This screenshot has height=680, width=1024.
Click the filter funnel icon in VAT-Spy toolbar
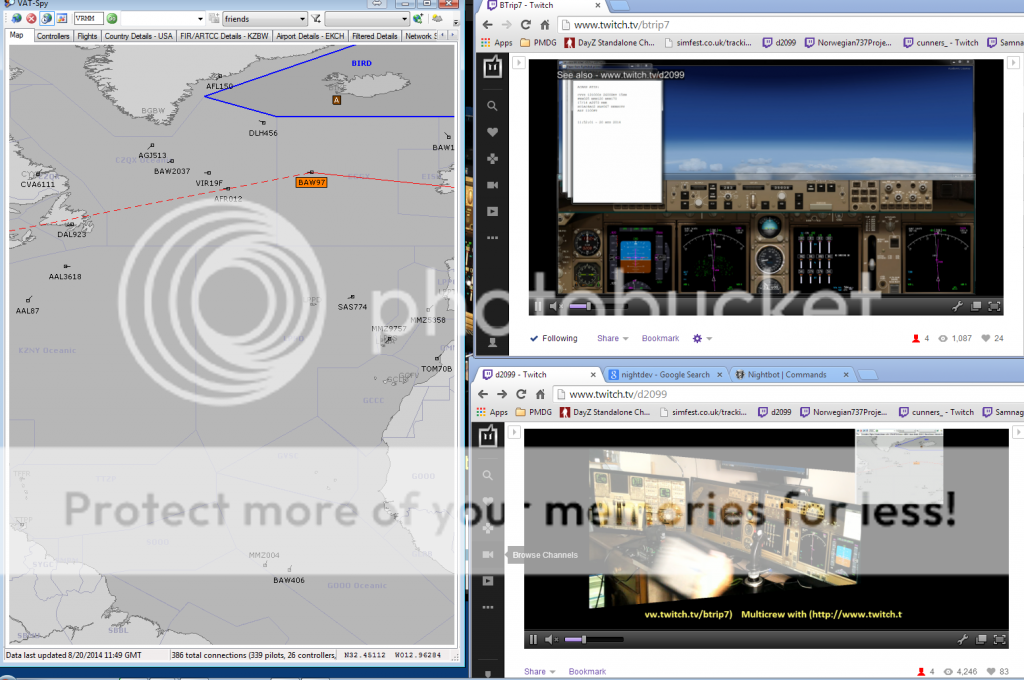(316, 18)
